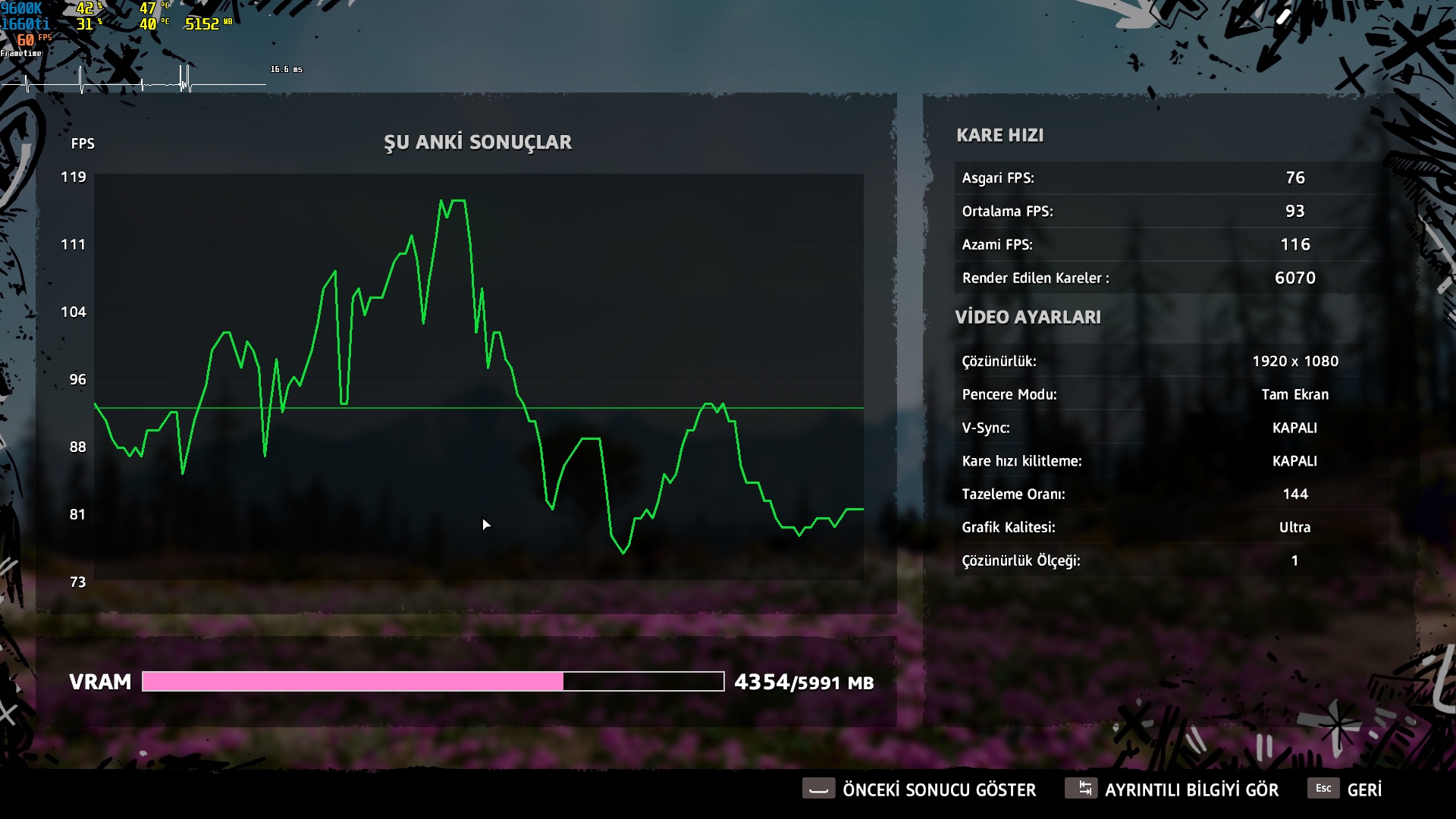Image resolution: width=1456 pixels, height=819 pixels.
Task: Click the 1660ti GPU overlay label
Action: pyautogui.click(x=25, y=24)
